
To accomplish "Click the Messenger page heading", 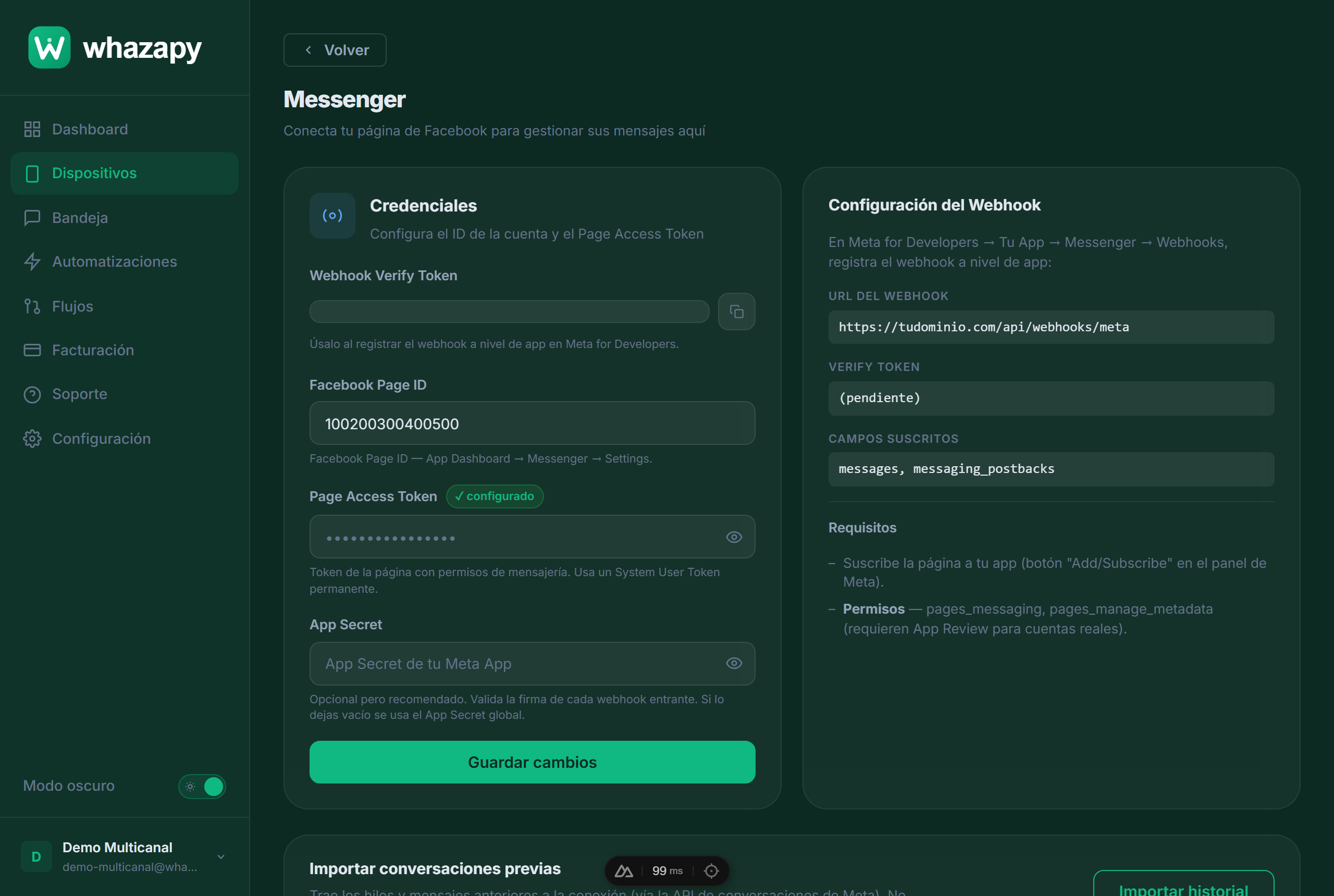I will pos(344,99).
